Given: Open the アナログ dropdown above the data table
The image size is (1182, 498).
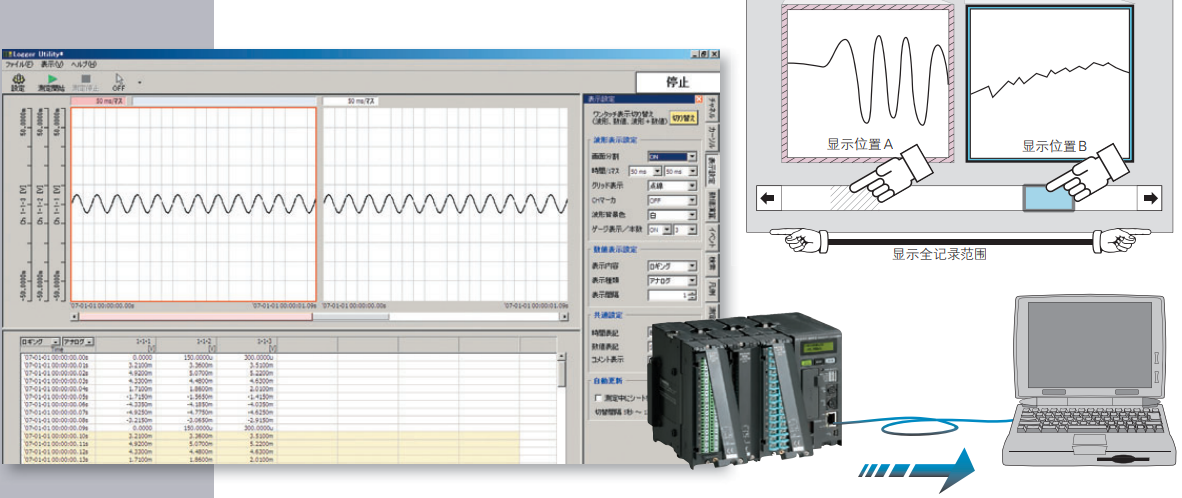Looking at the screenshot, I should coord(78,341).
